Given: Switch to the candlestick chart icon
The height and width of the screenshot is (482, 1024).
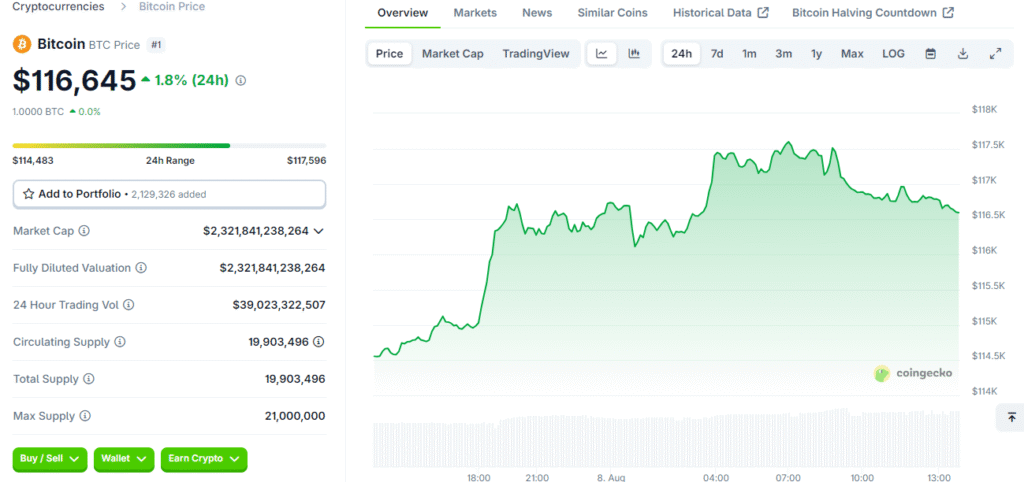Looking at the screenshot, I should 634,53.
